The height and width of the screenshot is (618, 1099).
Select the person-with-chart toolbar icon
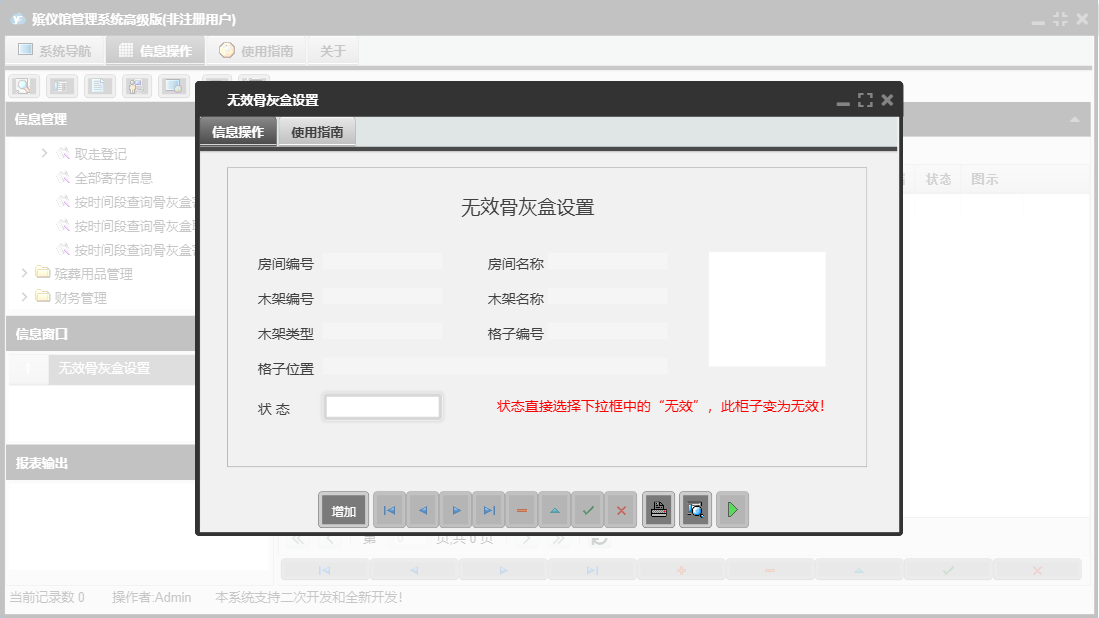(x=136, y=85)
